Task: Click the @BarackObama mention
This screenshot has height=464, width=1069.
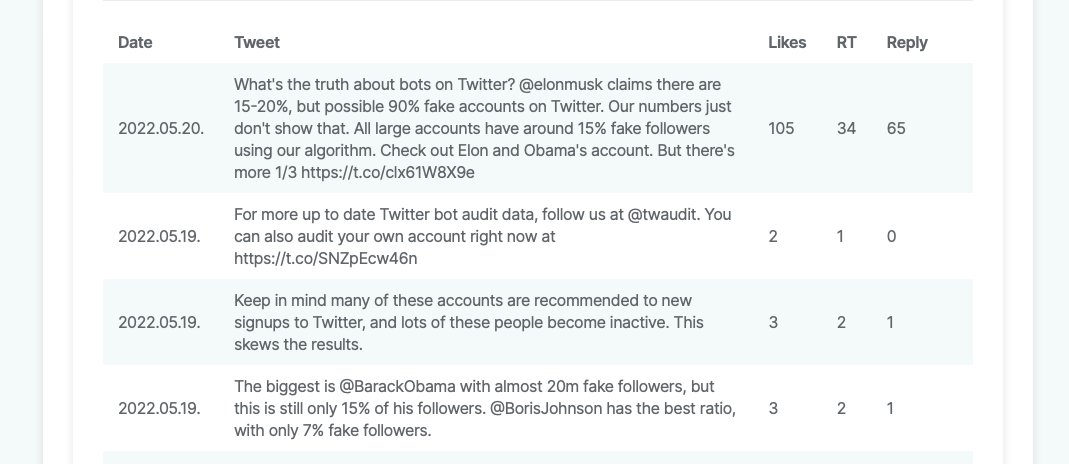Action: tap(397, 386)
